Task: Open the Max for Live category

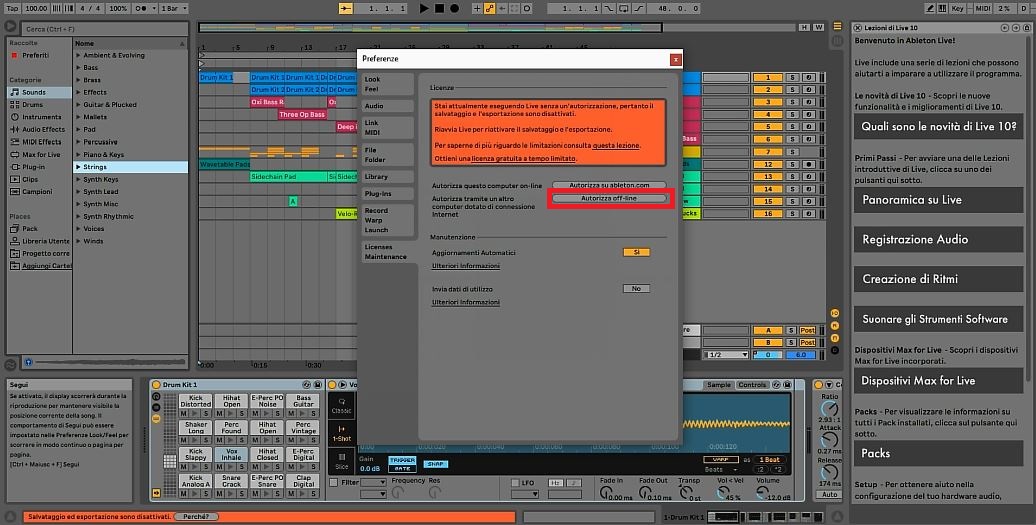Action: (x=41, y=155)
